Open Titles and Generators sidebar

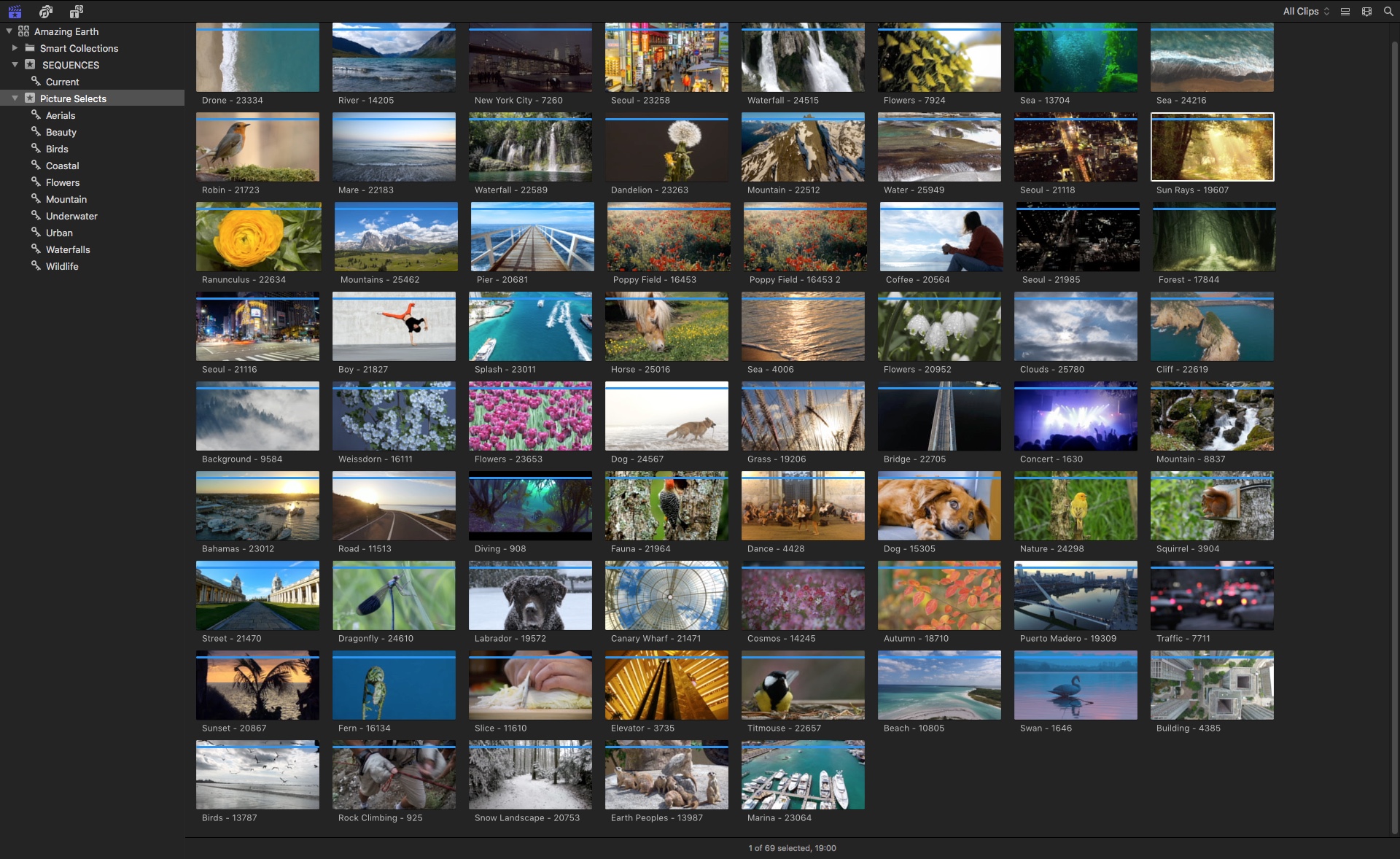[77, 12]
